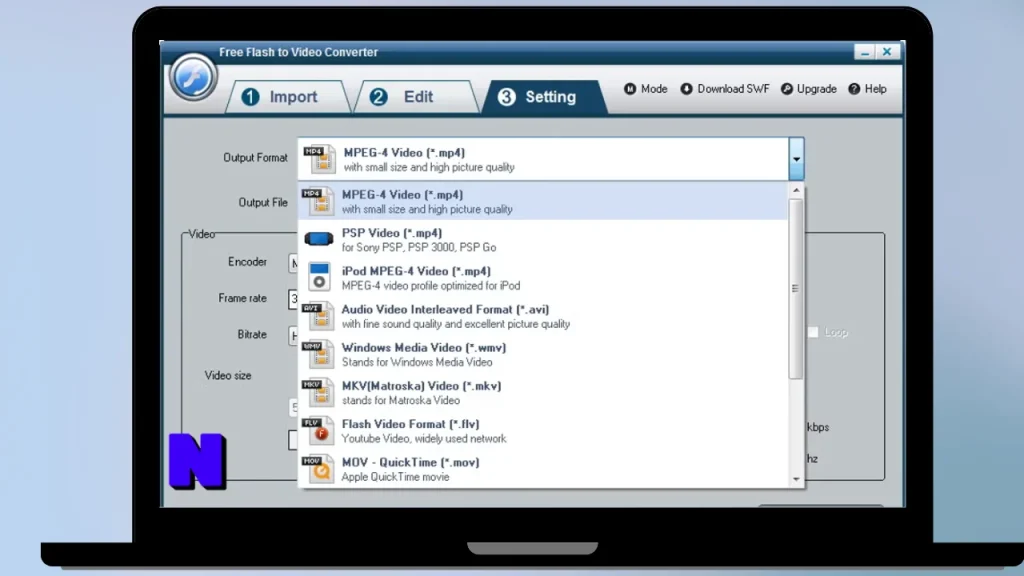Image resolution: width=1024 pixels, height=576 pixels.
Task: Click the WMV file format icon
Action: tap(319, 354)
